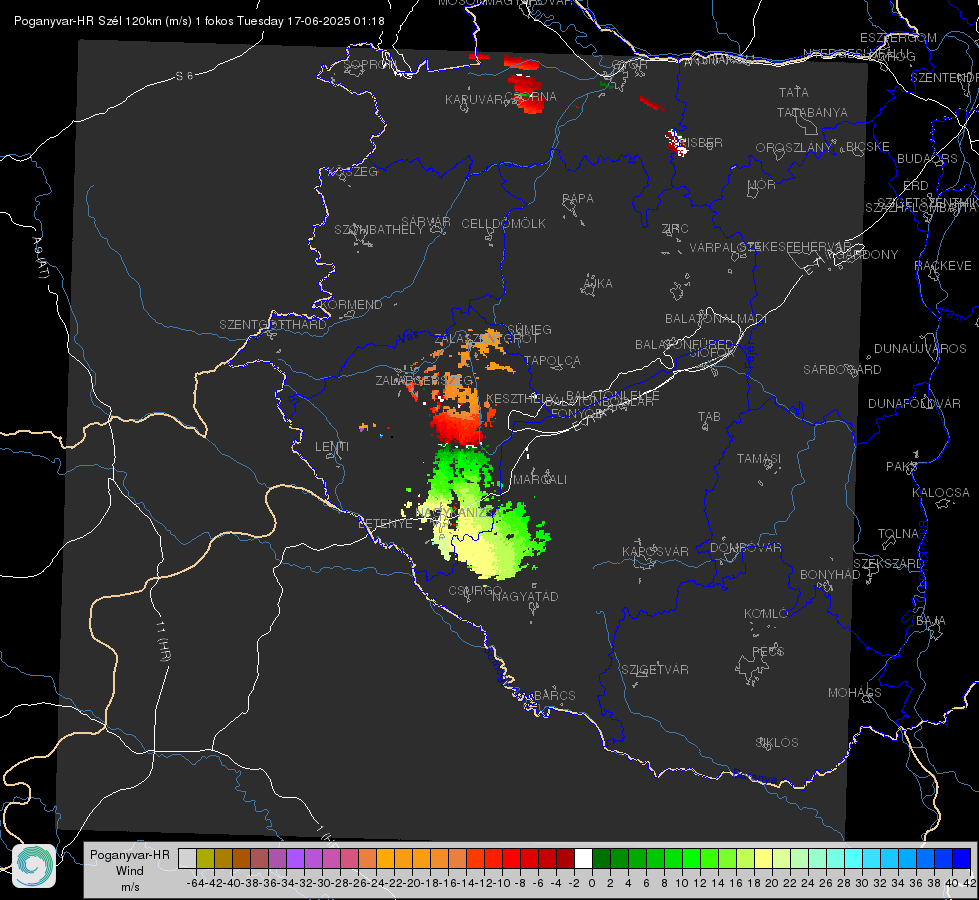Click the TAPOLCA city label

[x=552, y=361]
